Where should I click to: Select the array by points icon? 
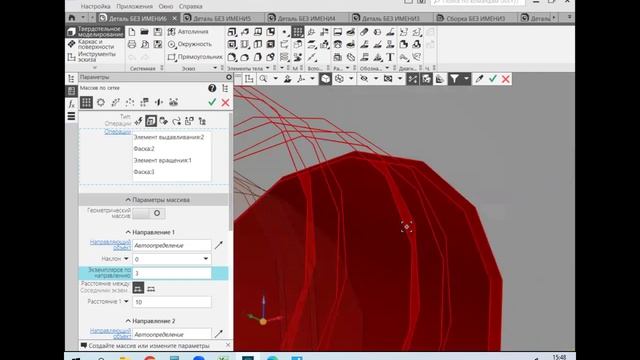[130, 102]
